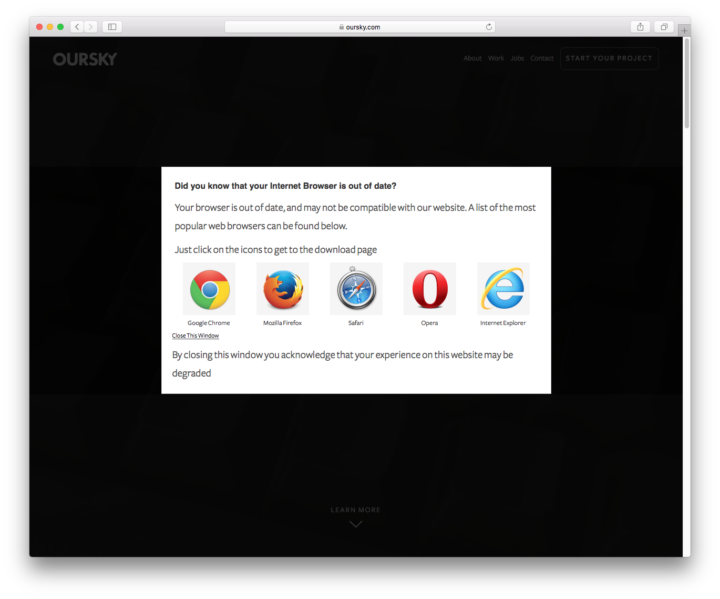Click the Internet Explorer label
The height and width of the screenshot is (599, 720).
[x=503, y=323]
